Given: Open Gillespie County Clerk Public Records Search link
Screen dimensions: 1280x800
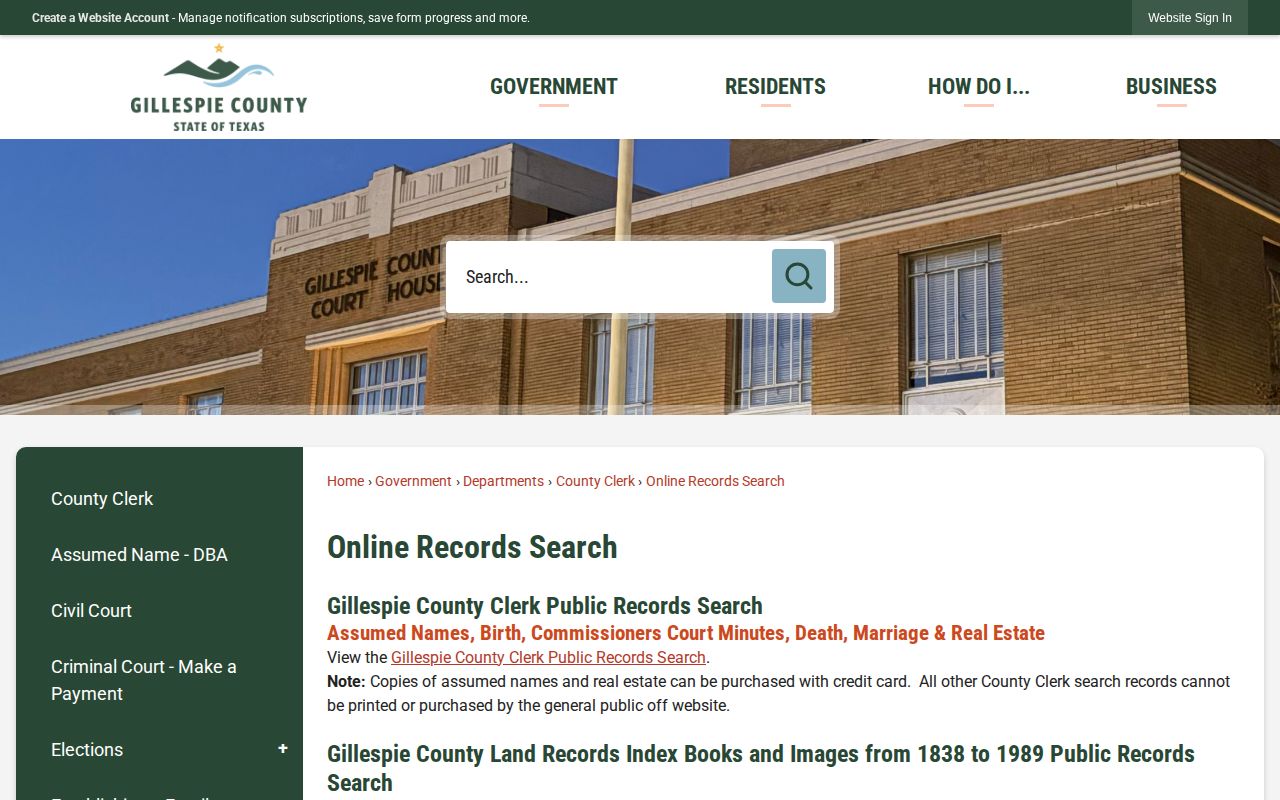Looking at the screenshot, I should point(548,657).
